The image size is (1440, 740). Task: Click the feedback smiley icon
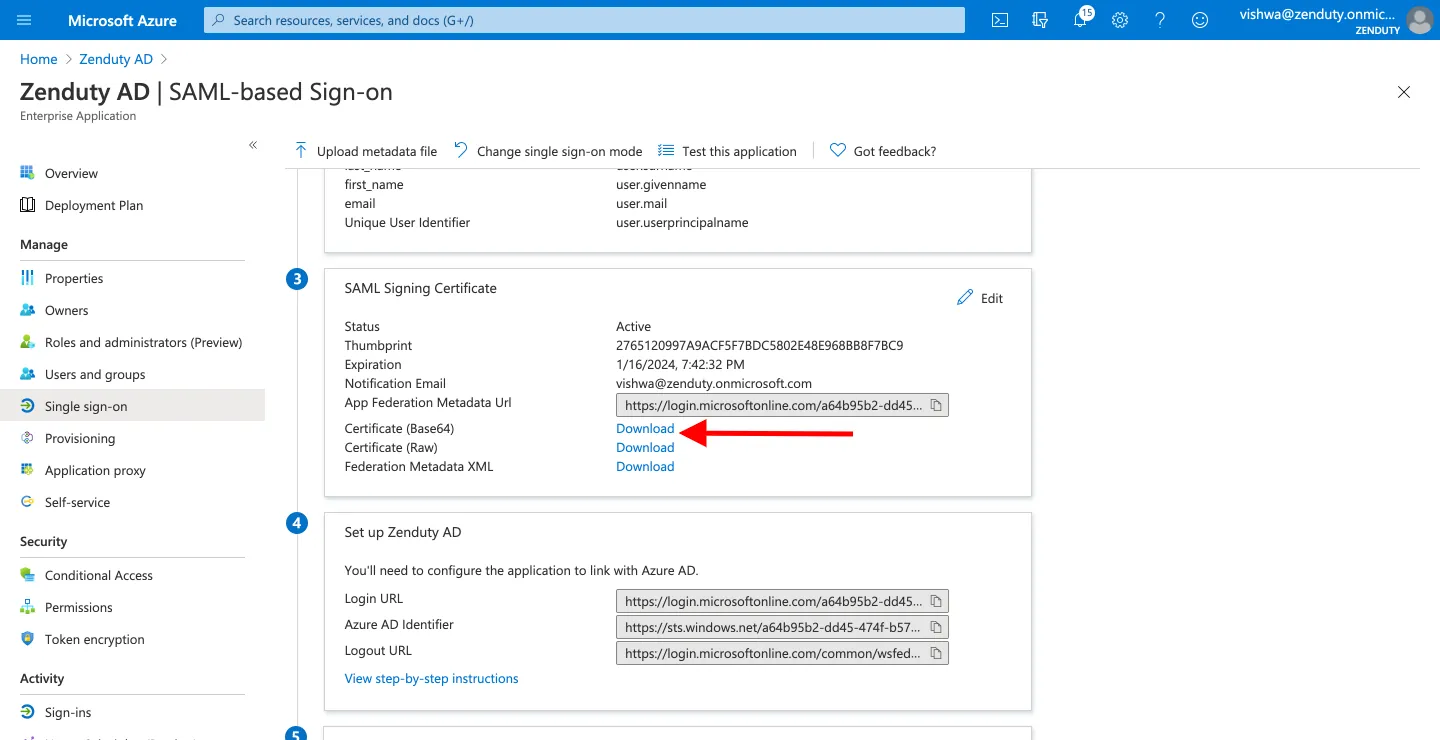pos(1200,20)
